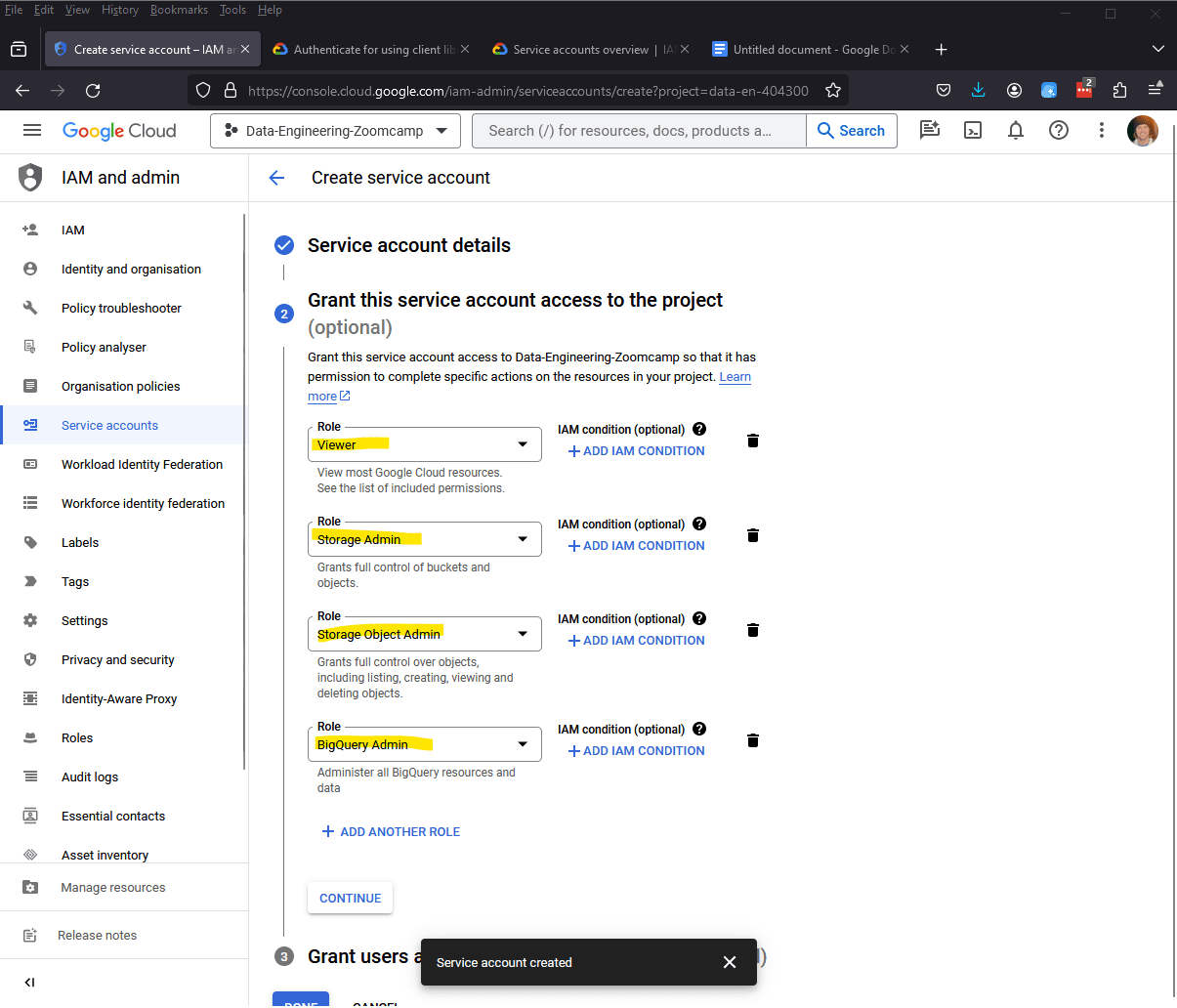Open the Viewer role dropdown
This screenshot has width=1177, height=1008.
(425, 444)
